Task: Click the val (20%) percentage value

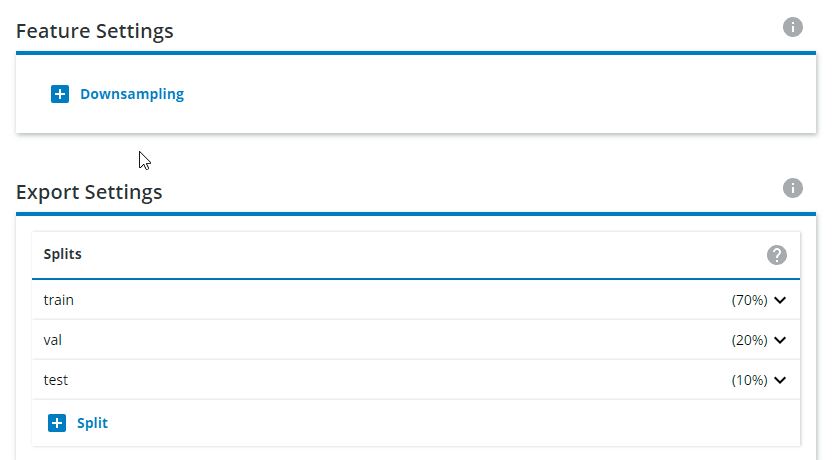Action: point(749,340)
